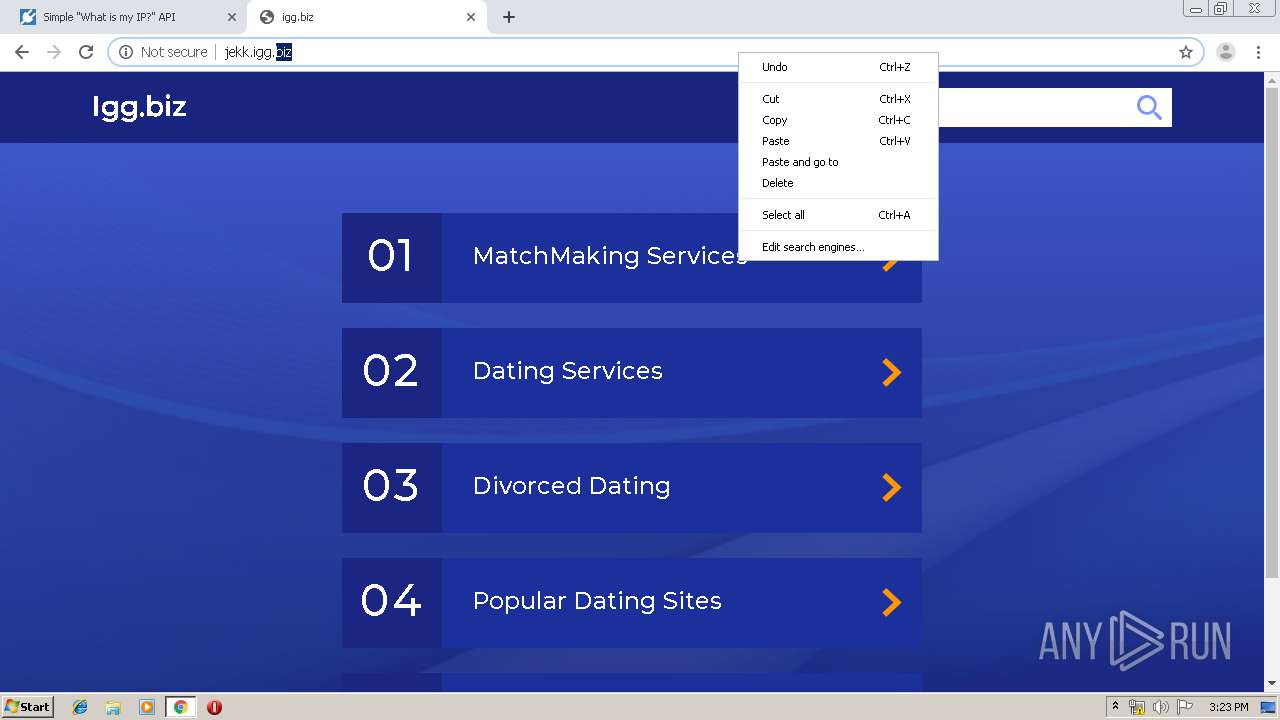
Task: Close the igg.biz tab
Action: (x=471, y=17)
